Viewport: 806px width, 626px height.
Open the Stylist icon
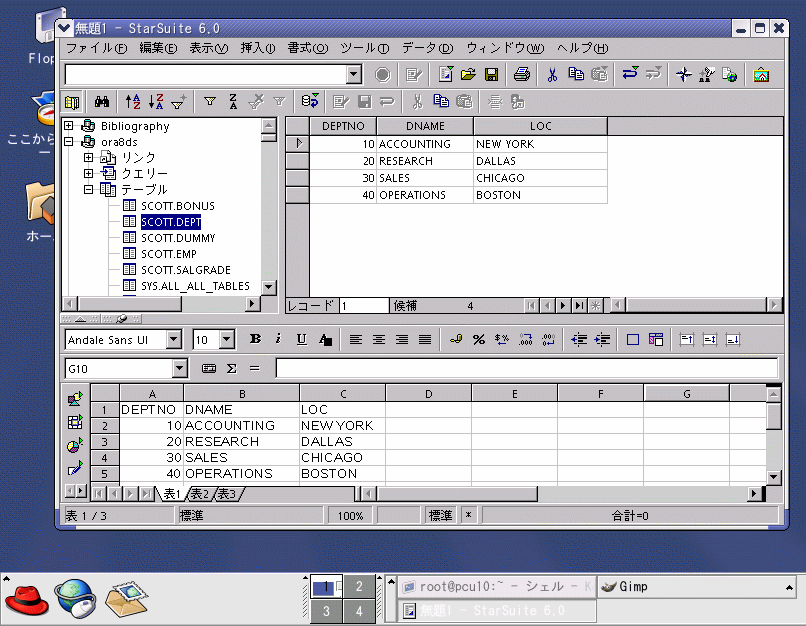tap(707, 75)
